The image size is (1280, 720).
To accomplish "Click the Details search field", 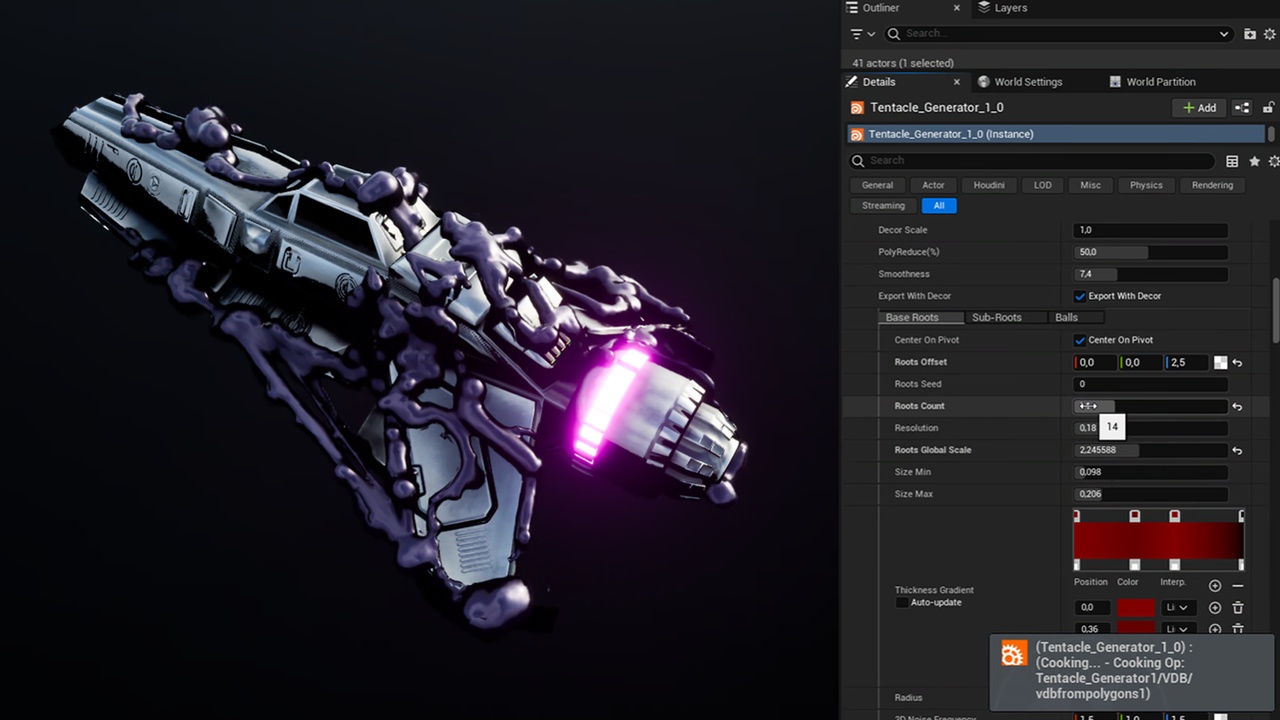I will tap(1032, 161).
